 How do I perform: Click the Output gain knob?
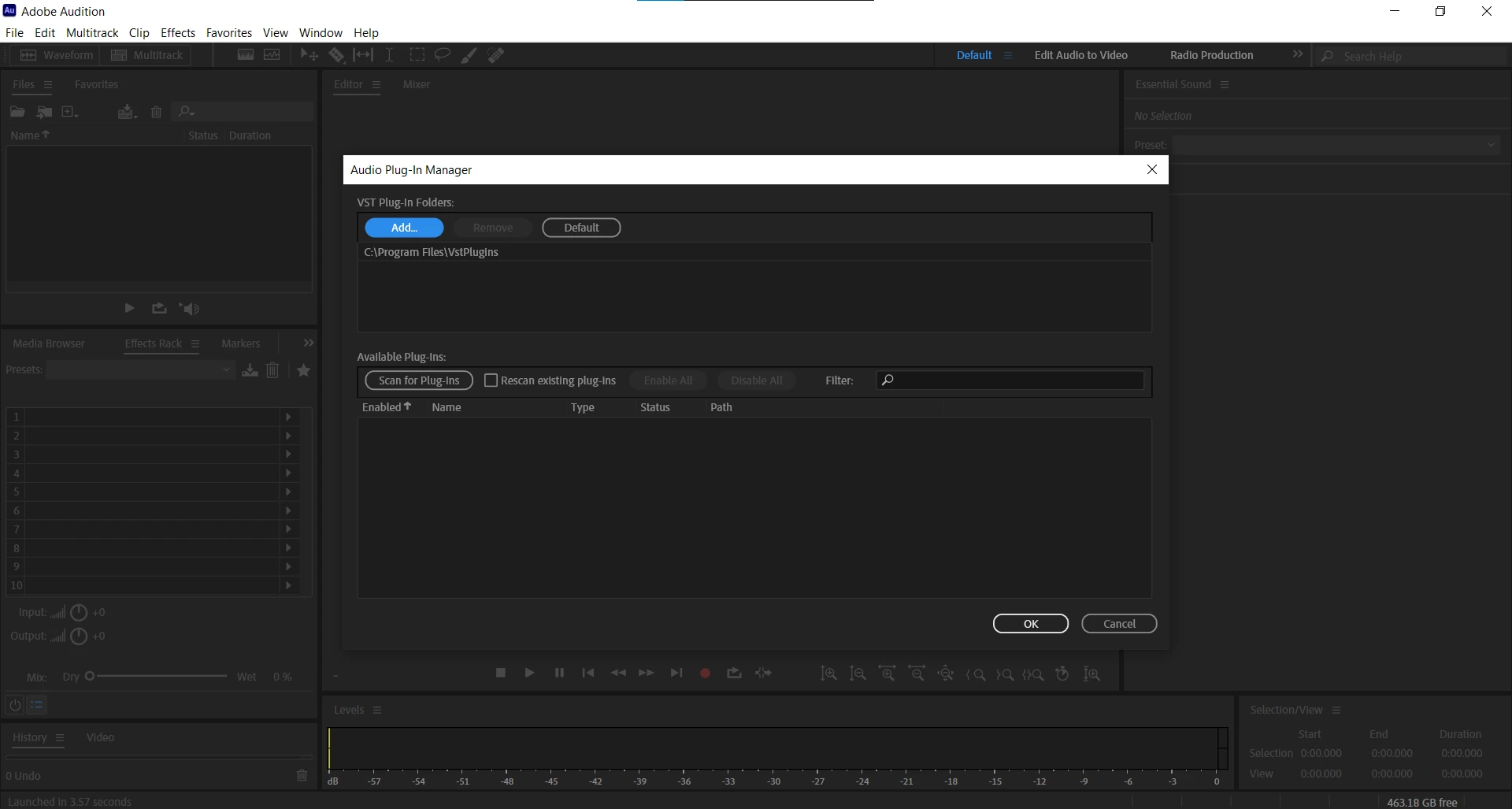point(79,636)
